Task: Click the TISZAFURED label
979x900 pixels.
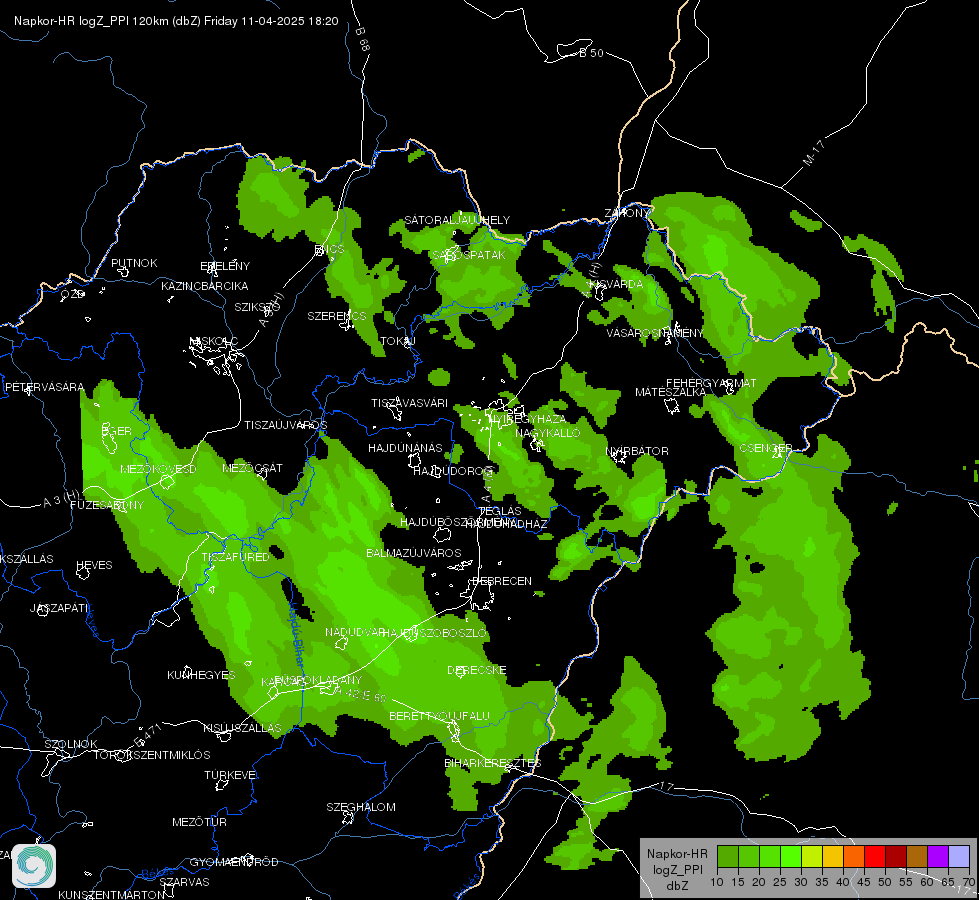Action: click(x=235, y=556)
